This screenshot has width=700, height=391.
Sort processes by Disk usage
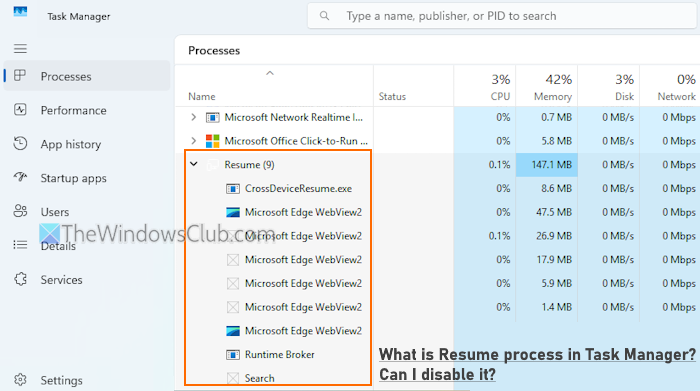[608, 87]
